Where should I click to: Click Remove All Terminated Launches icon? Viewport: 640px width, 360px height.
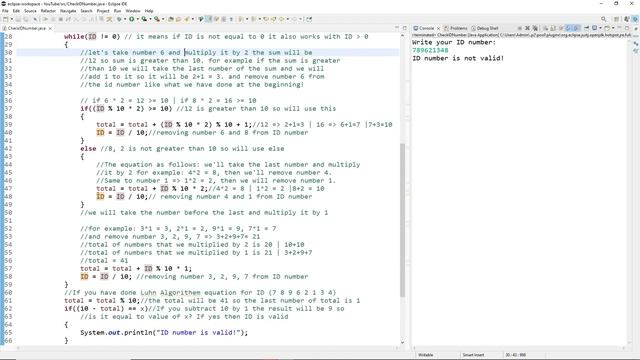pos(535,28)
